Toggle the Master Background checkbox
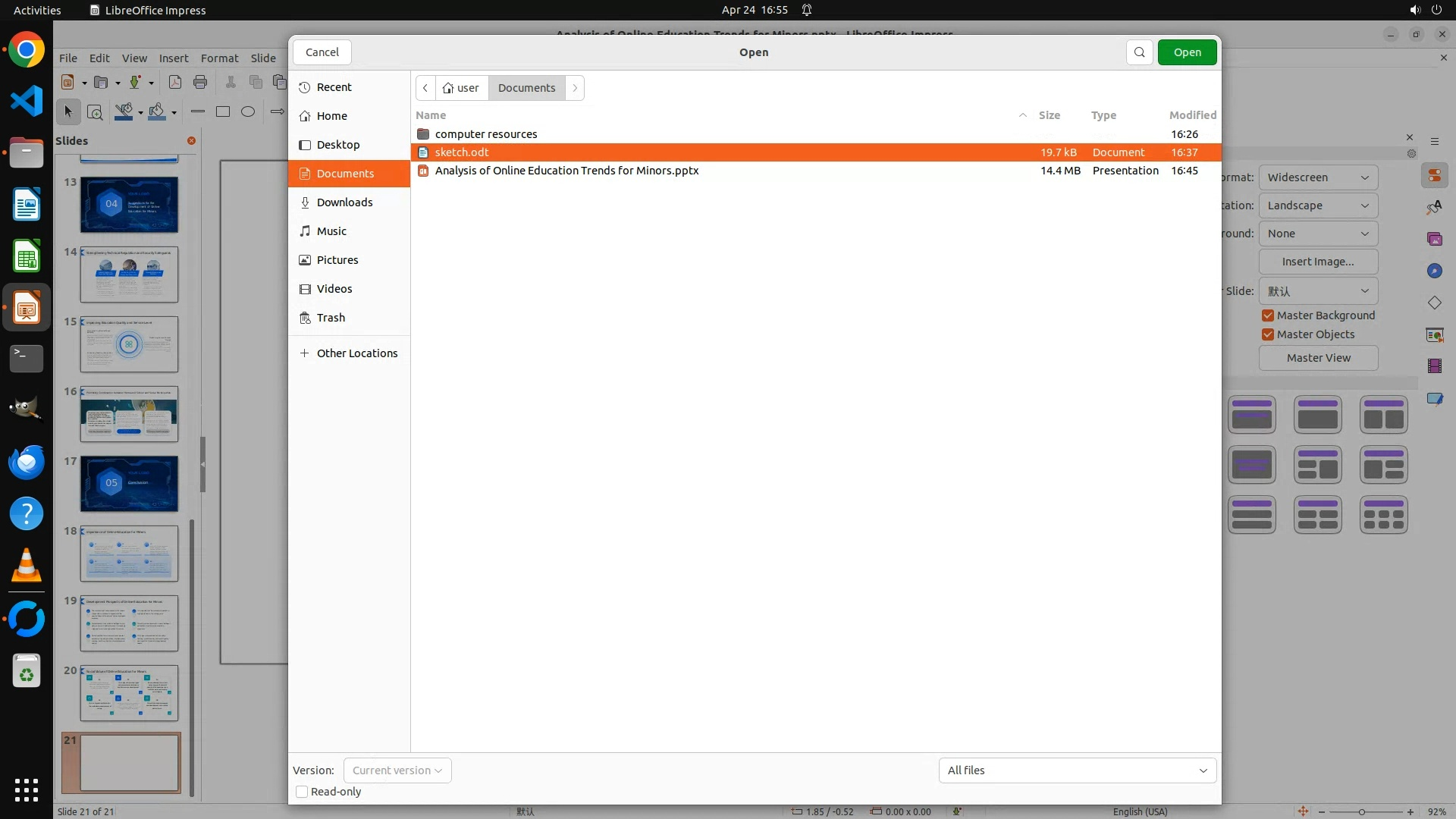 [1268, 315]
